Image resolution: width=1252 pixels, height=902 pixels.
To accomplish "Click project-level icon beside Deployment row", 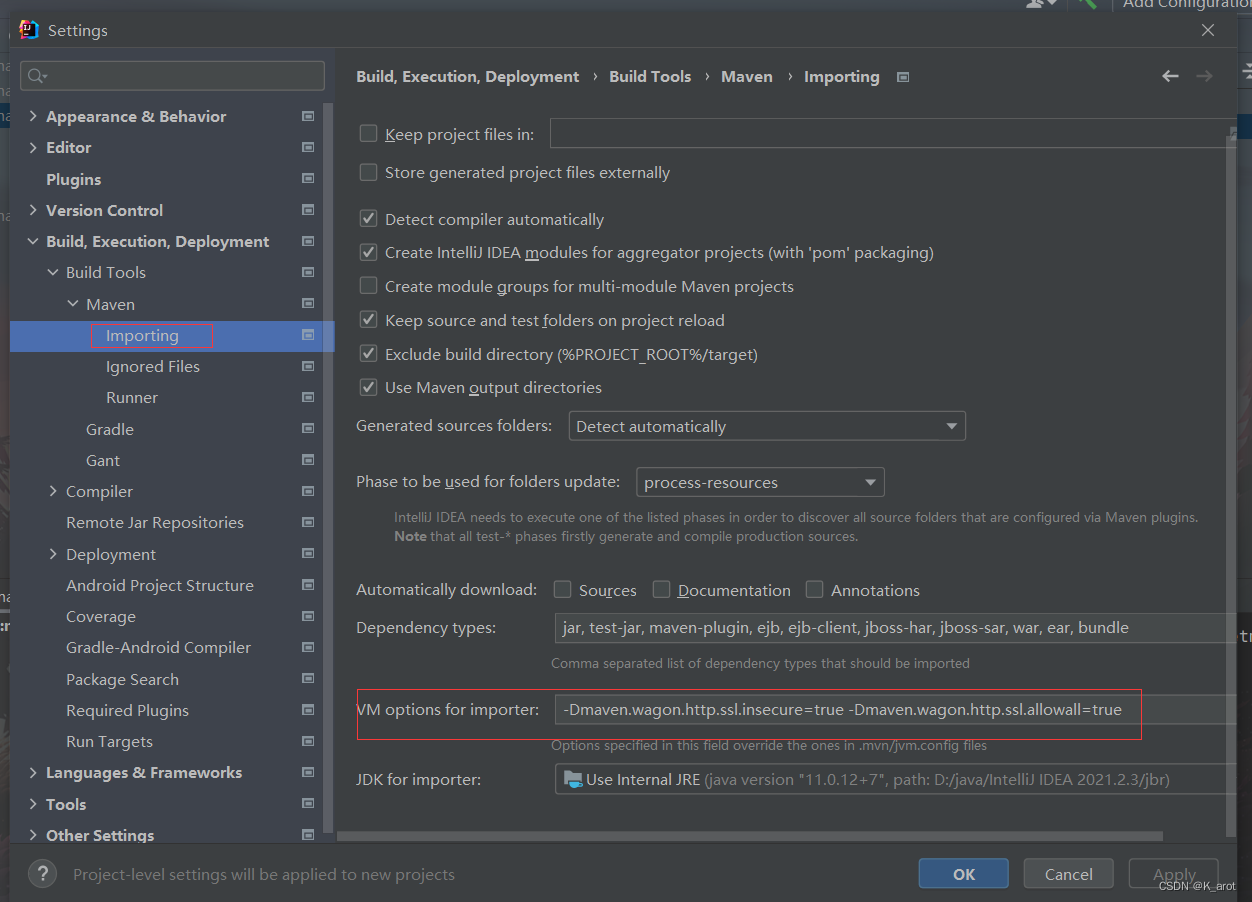I will 308,554.
